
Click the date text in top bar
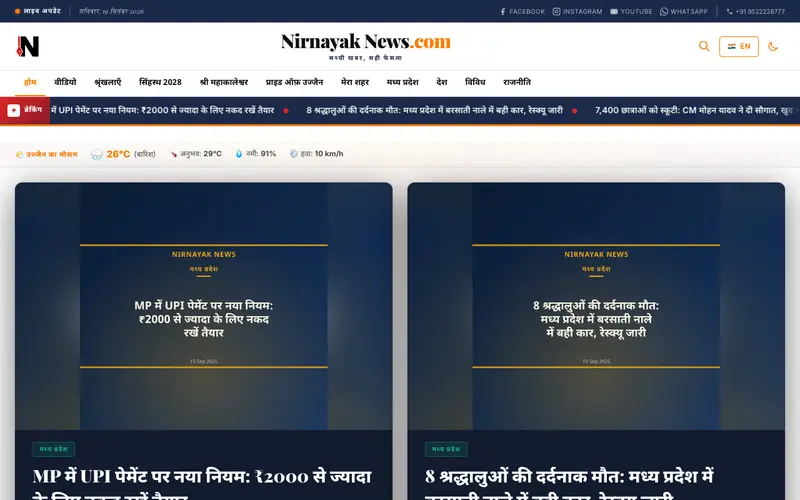point(111,11)
